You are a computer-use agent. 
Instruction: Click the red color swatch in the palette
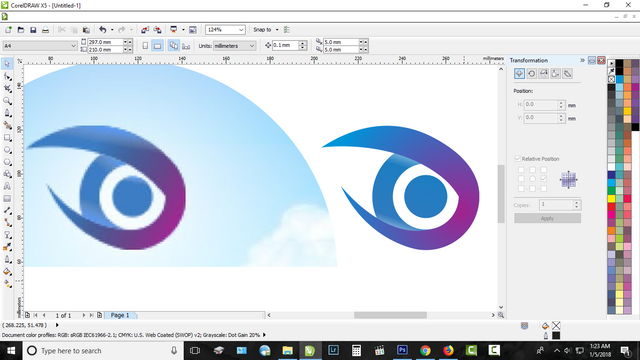click(611, 206)
